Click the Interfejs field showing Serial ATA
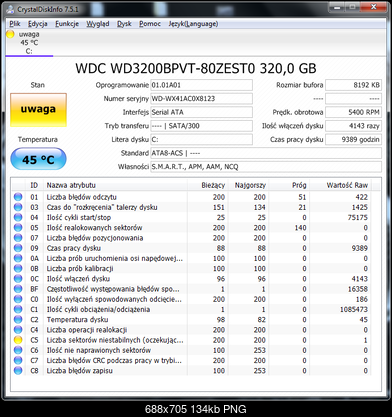 tap(201, 112)
